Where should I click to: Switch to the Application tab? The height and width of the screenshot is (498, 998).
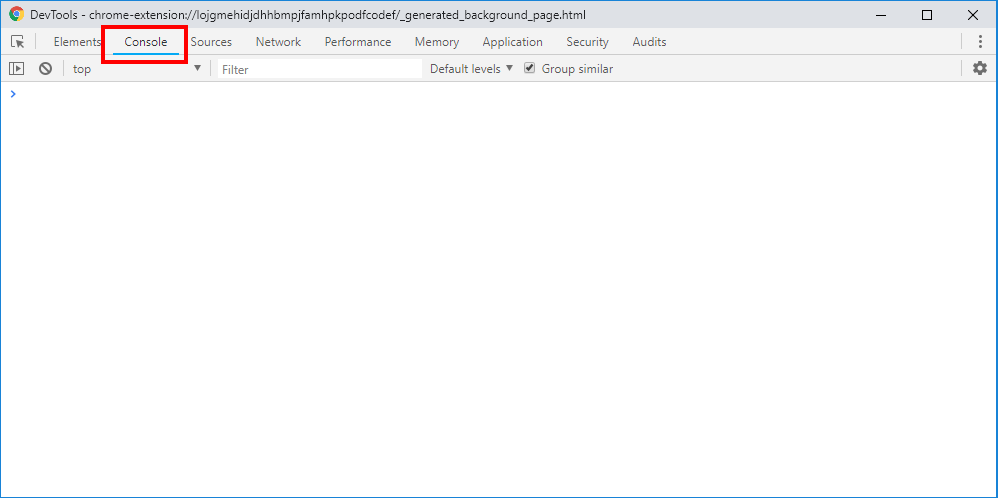(x=512, y=42)
